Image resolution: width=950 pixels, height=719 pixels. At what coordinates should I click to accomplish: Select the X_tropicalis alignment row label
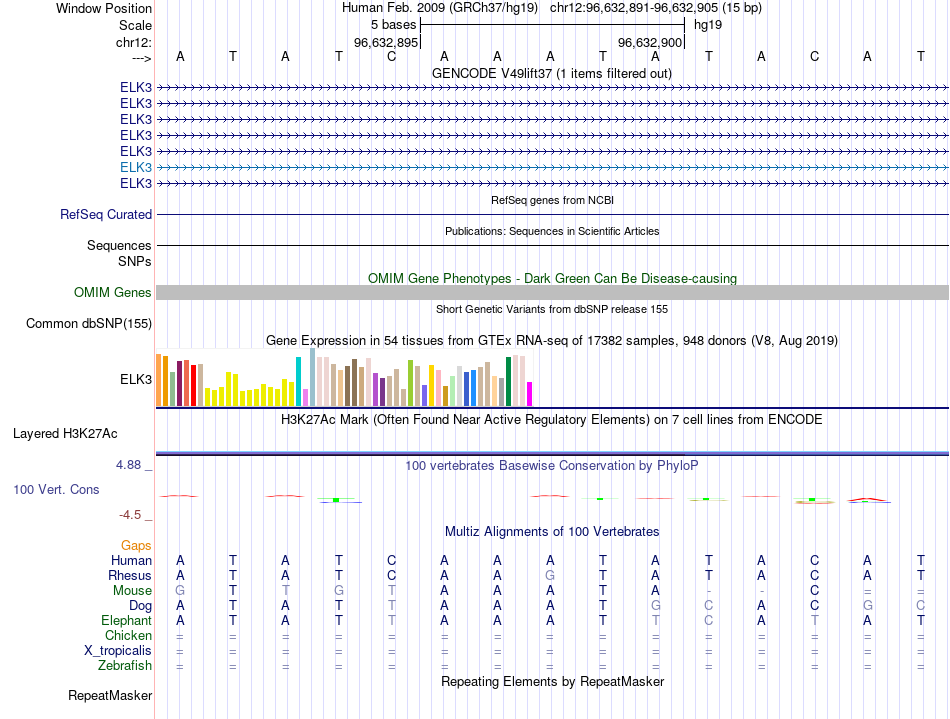click(x=118, y=651)
